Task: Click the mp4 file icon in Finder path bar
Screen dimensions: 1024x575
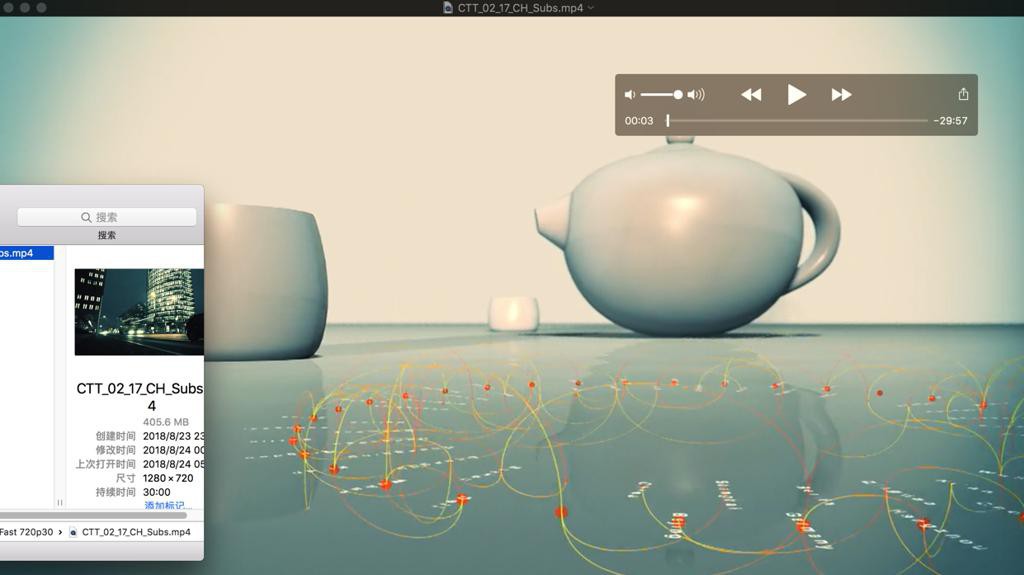Action: (73, 532)
